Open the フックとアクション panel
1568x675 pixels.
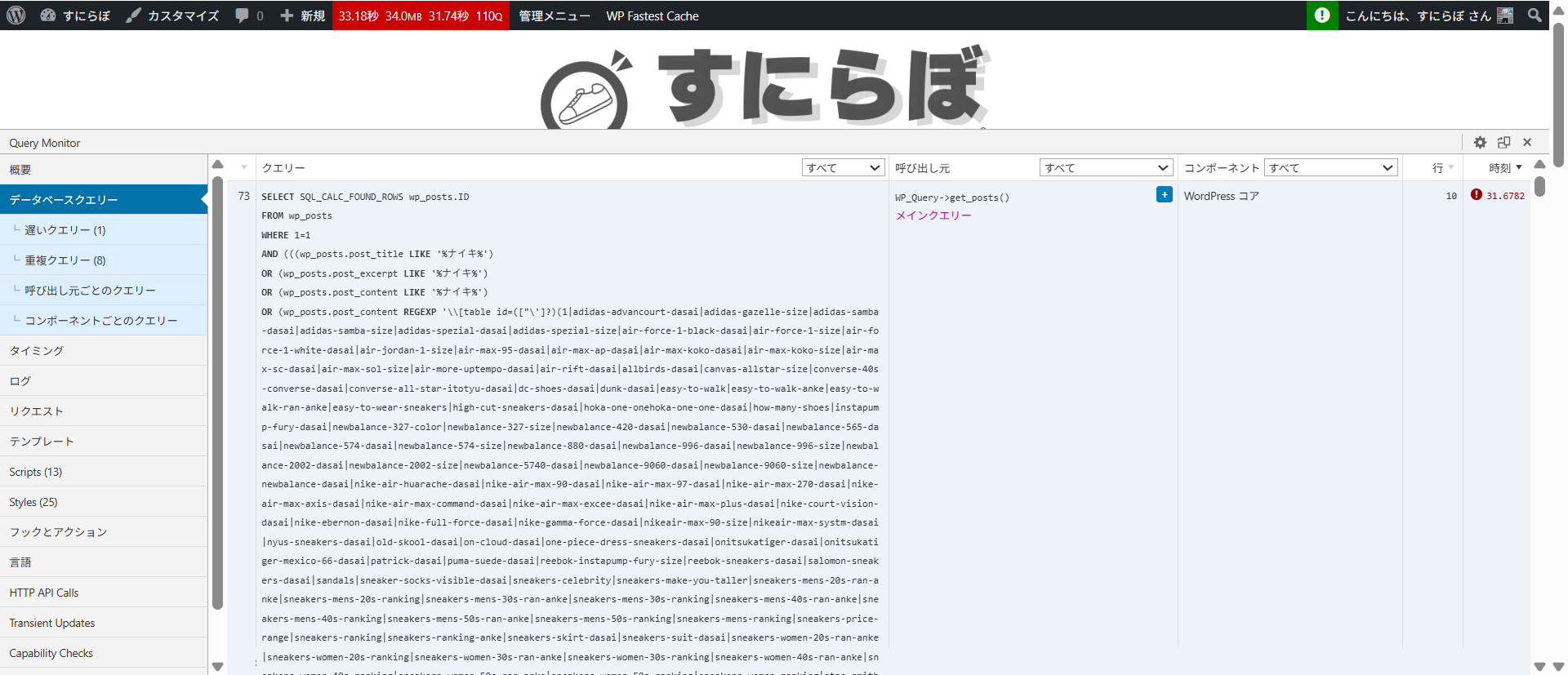(104, 532)
